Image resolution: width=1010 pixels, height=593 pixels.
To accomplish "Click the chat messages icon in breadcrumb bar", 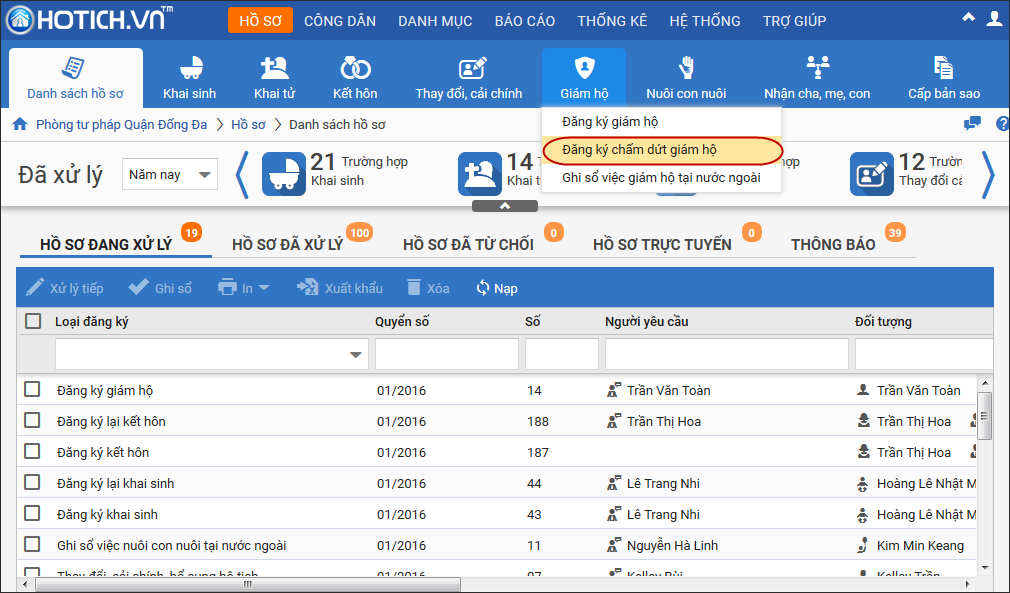I will point(971,124).
